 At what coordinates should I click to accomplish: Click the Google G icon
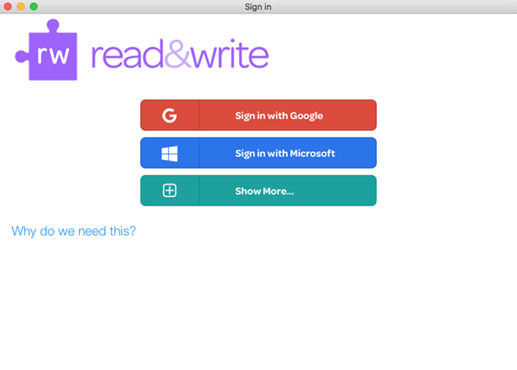click(169, 116)
